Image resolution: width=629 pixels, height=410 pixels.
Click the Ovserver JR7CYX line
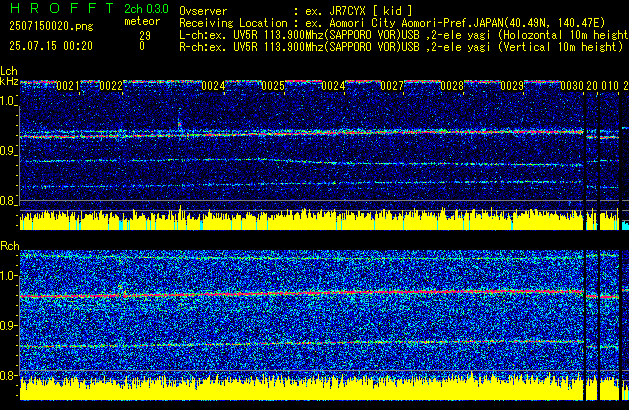[296, 11]
